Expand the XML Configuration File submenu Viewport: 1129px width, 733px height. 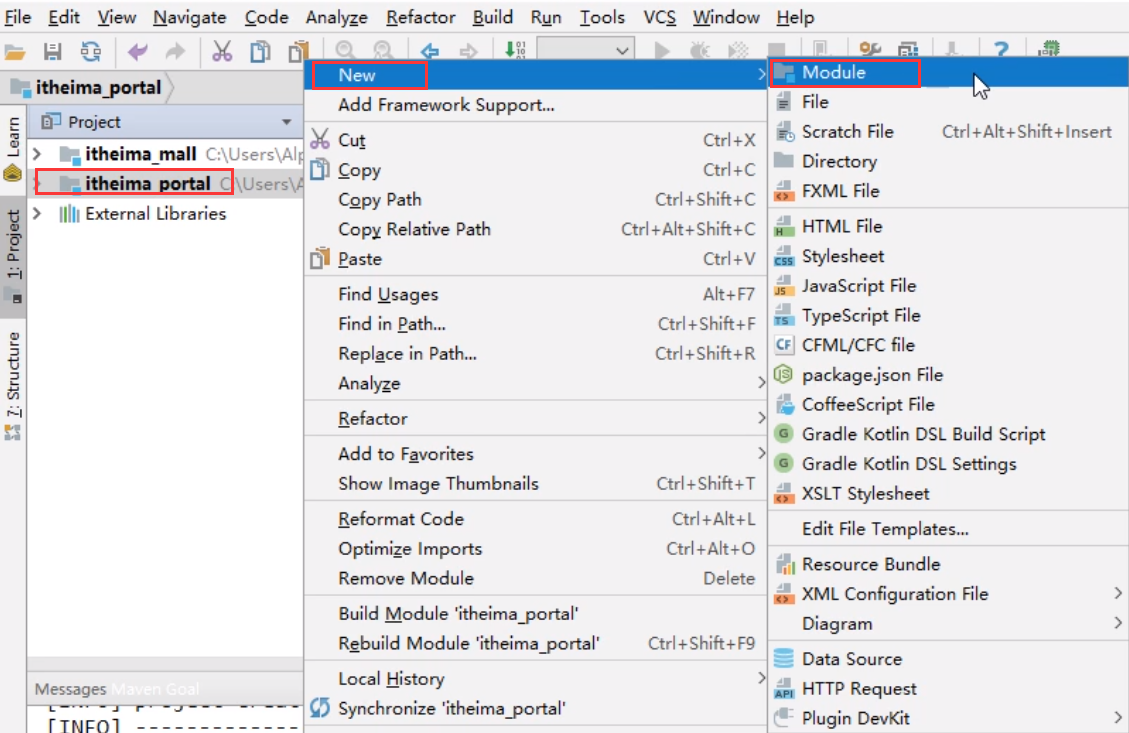click(948, 594)
